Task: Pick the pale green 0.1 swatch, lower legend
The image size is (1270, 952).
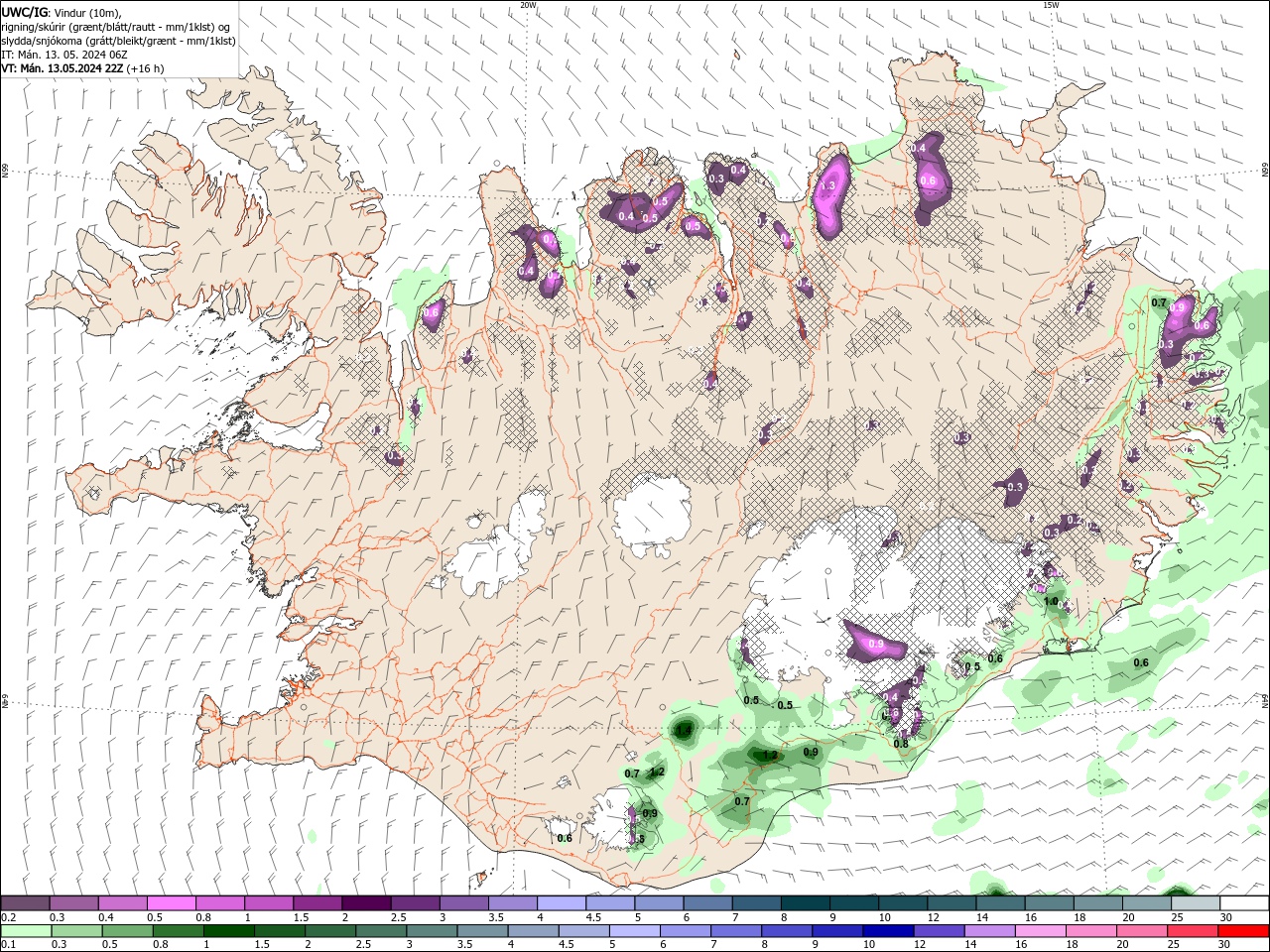Action: tap(26, 931)
